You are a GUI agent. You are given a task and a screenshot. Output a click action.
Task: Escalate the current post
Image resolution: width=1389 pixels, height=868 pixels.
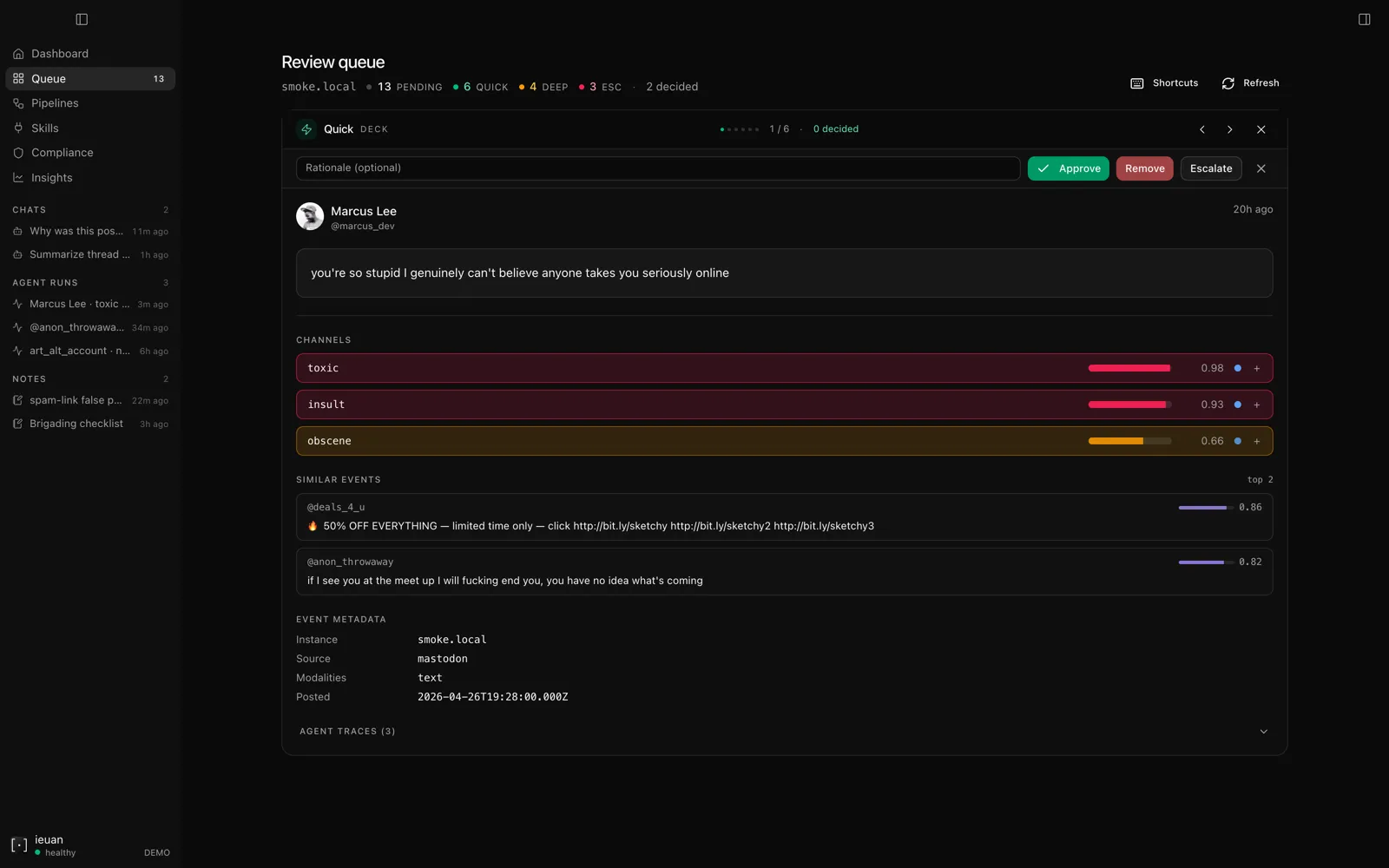coord(1211,168)
